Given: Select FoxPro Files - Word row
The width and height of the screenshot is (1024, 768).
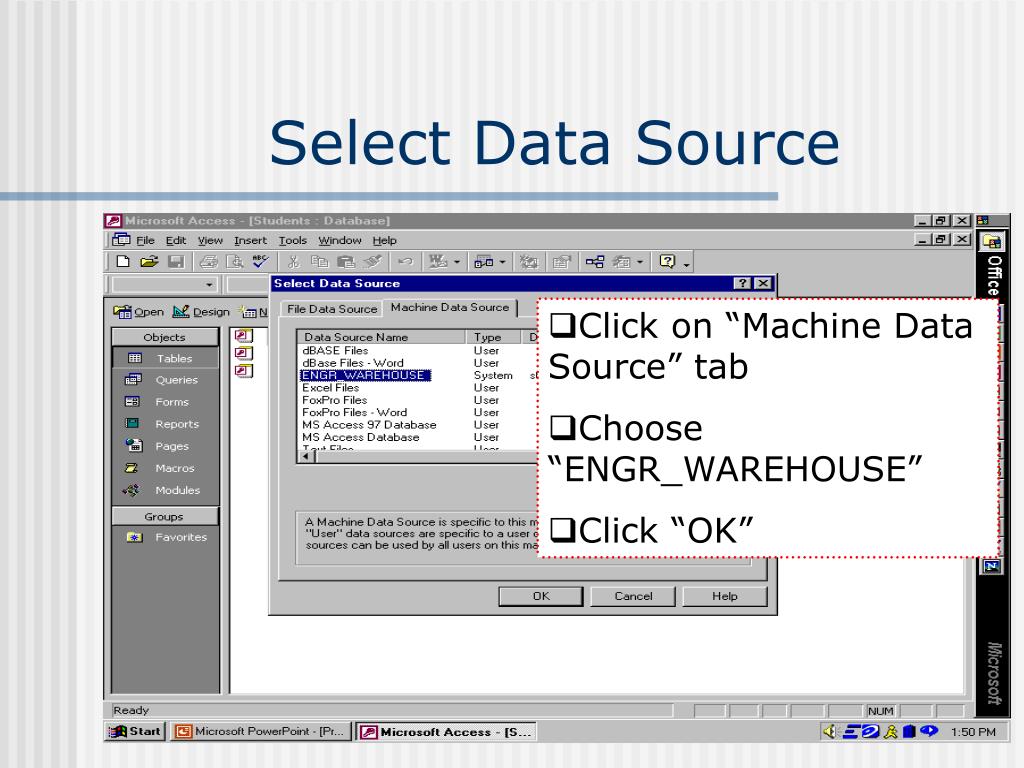Looking at the screenshot, I should click(355, 413).
